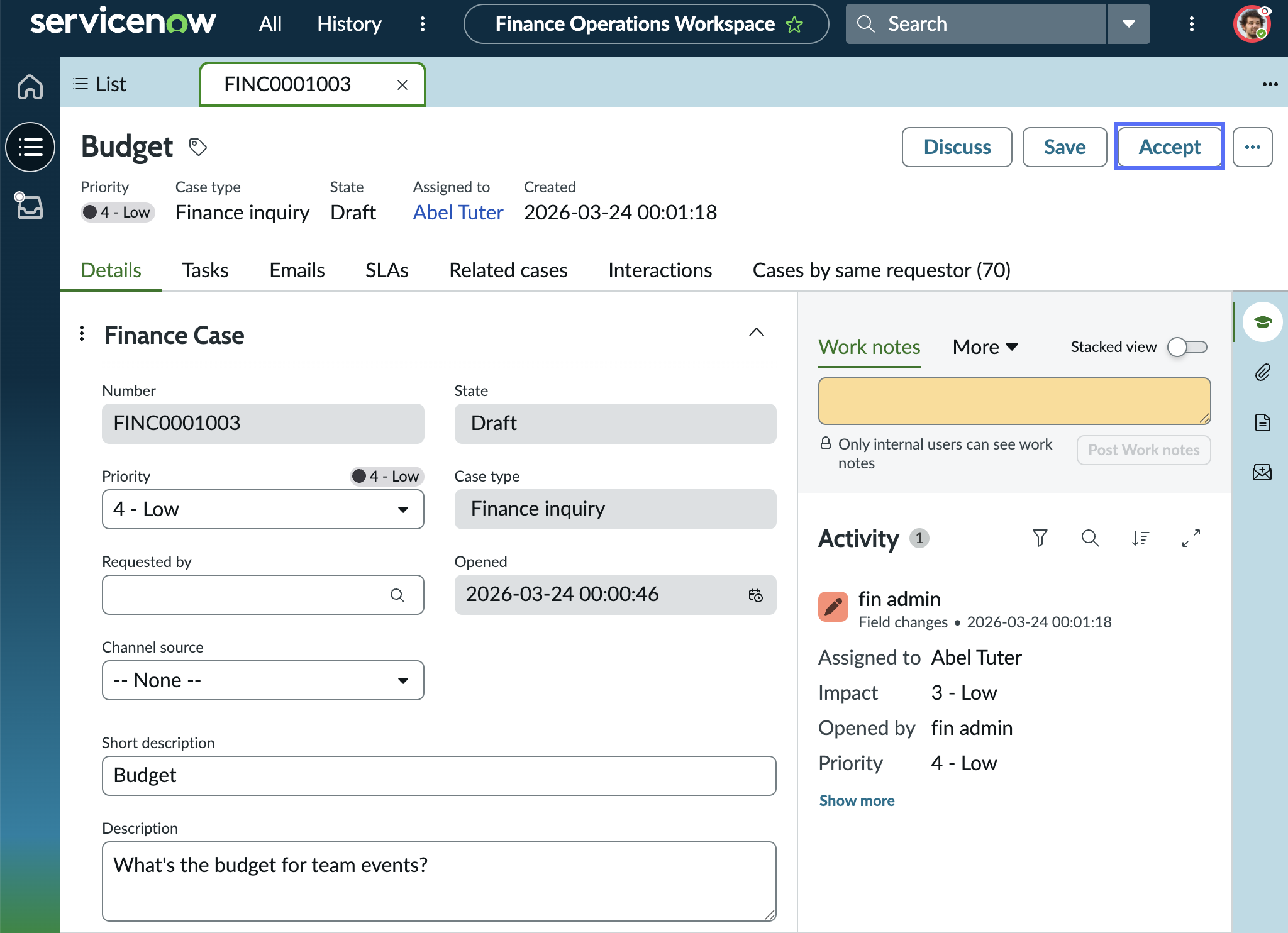The height and width of the screenshot is (933, 1288).
Task: Switch to the Tasks tab
Action: [205, 270]
